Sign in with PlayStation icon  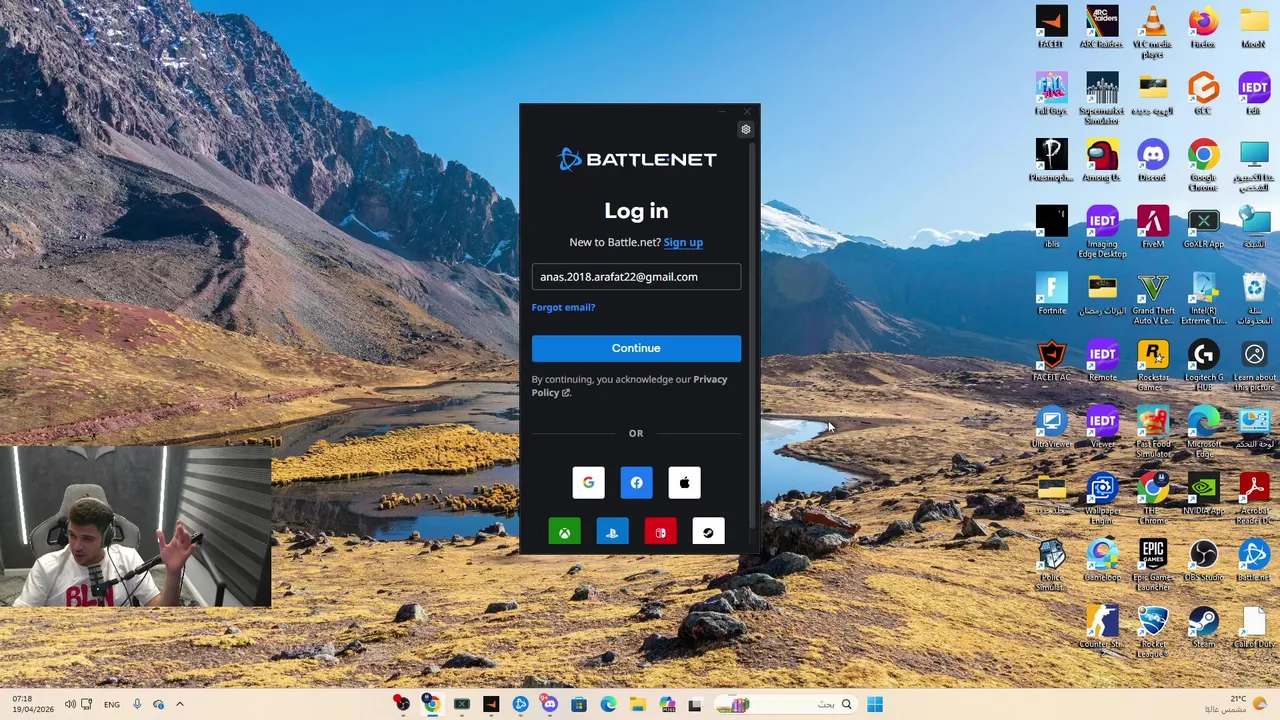click(612, 532)
